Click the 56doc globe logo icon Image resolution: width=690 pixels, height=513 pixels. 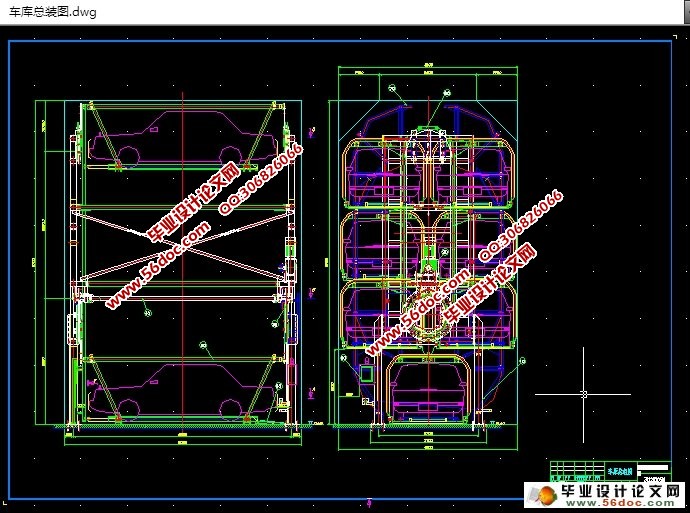coord(546,497)
